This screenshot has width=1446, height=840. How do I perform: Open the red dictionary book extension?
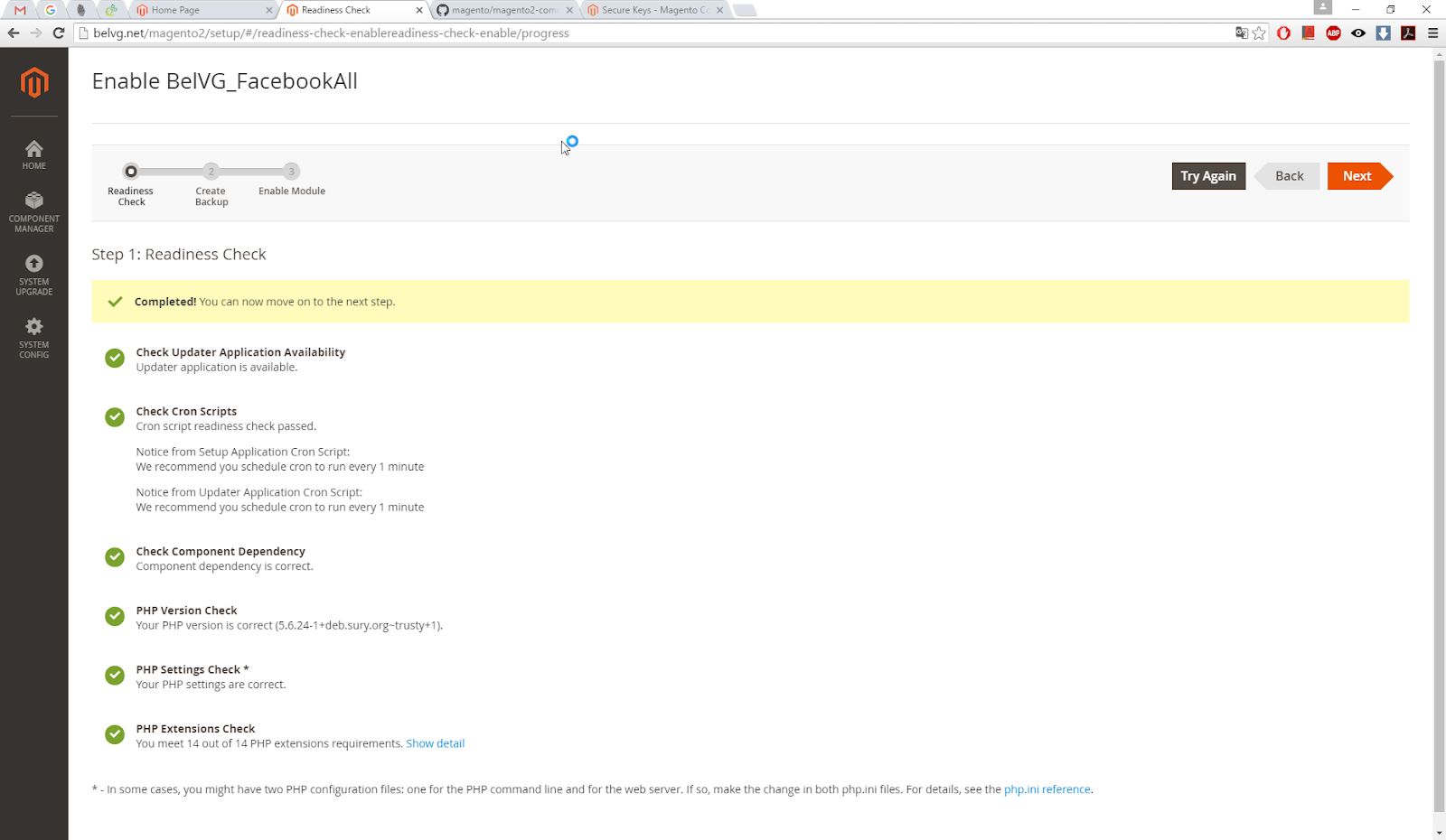(x=1308, y=33)
